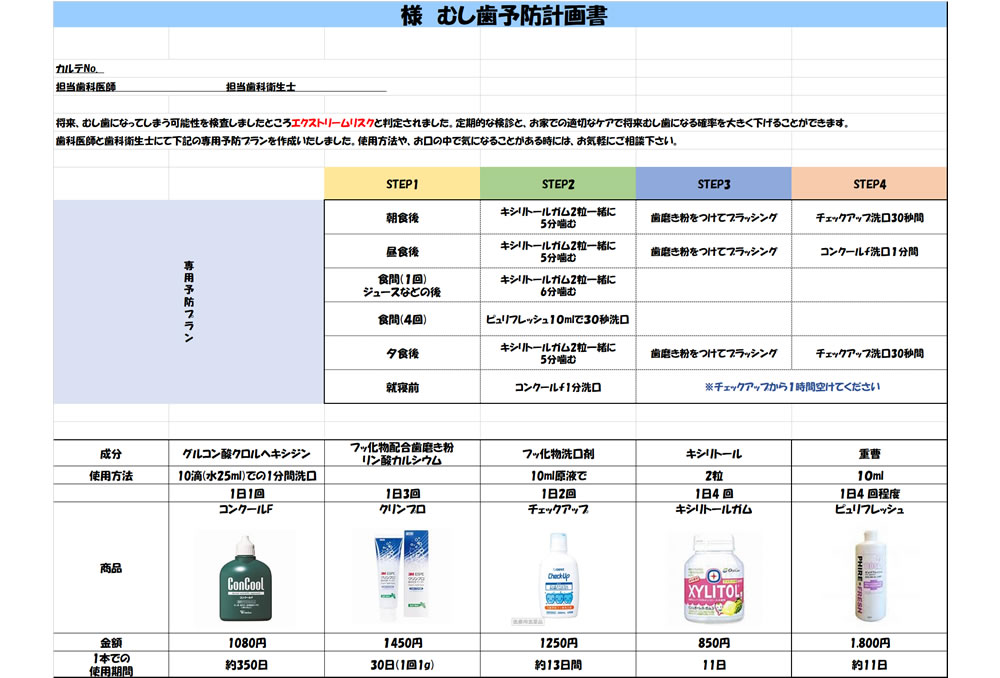Select the カルテNo. field label

(x=78, y=68)
